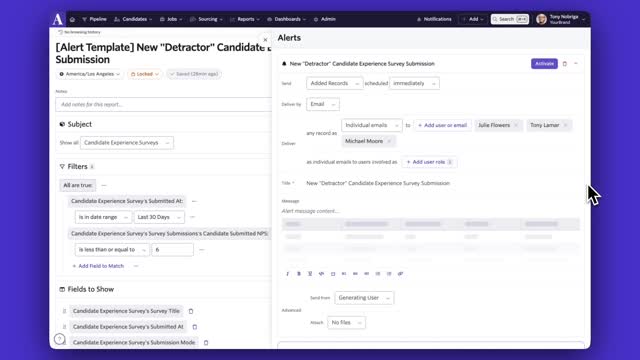Viewport: 640px width, 360px height.
Task: Change the immediately schedule dropdown
Action: click(x=414, y=83)
